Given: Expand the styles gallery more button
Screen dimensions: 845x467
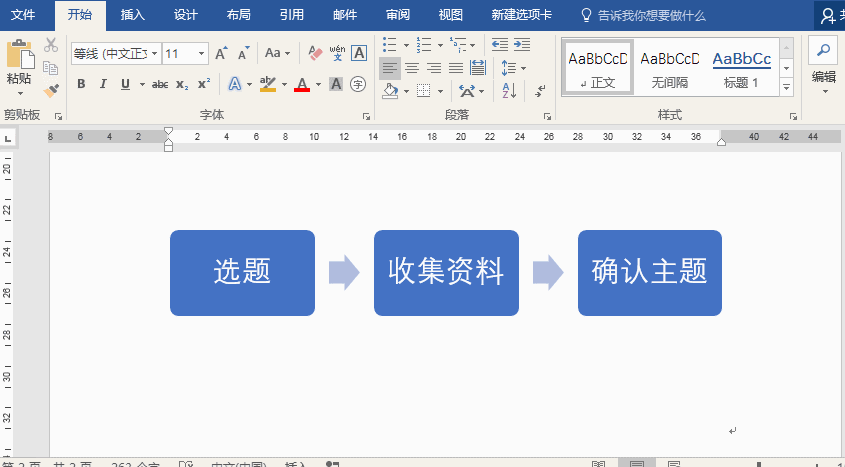Looking at the screenshot, I should coord(786,87).
